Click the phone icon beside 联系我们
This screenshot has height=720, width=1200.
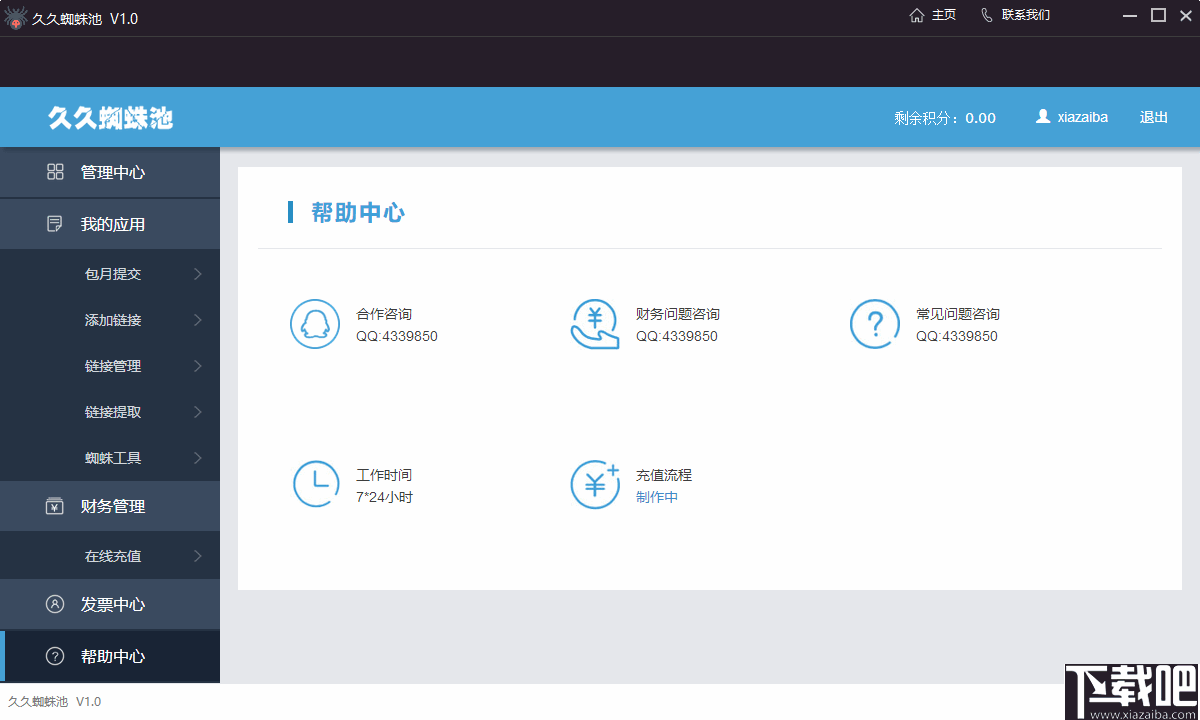point(987,15)
